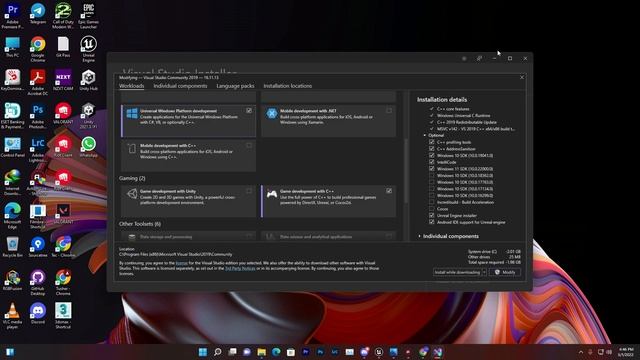Switch to Individual components tab
Image resolution: width=640 pixels, height=360 pixels.
click(x=180, y=86)
